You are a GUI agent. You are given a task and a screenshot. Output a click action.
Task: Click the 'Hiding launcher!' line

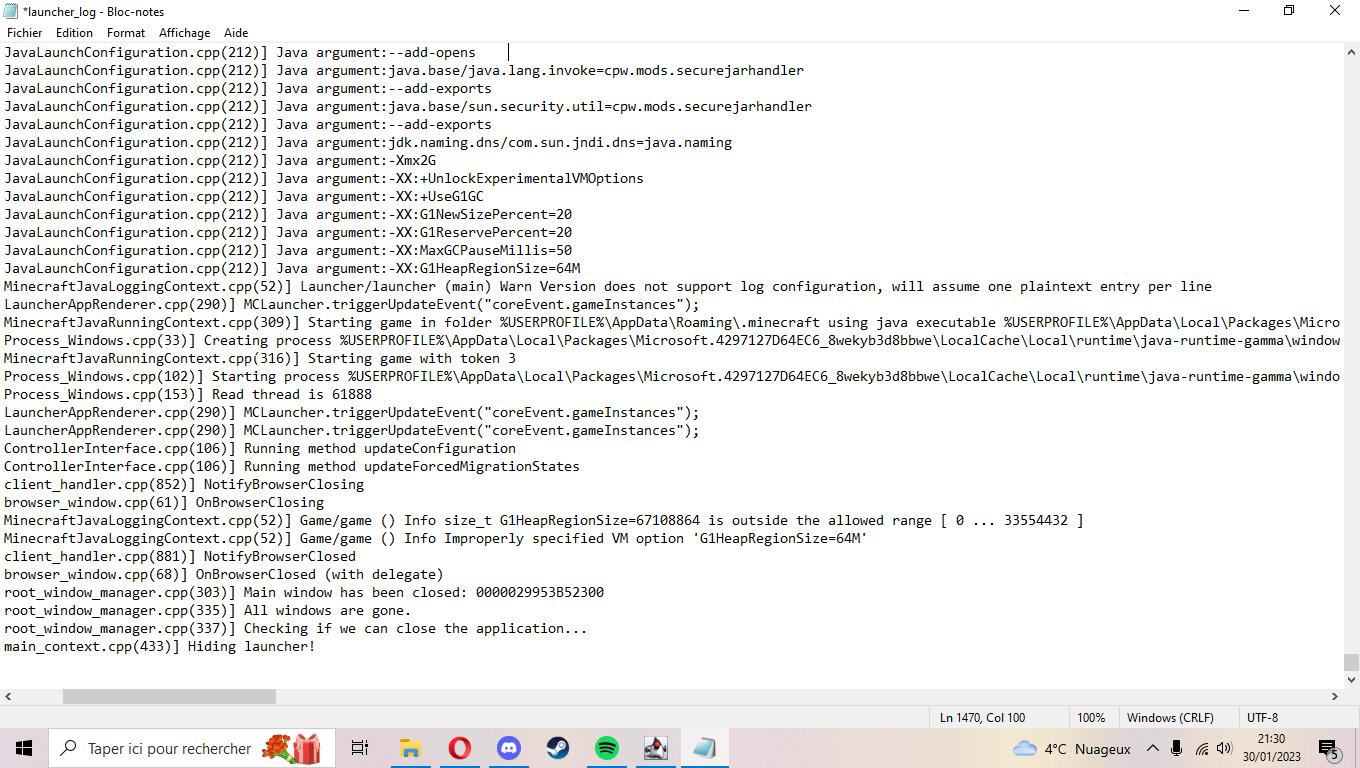click(160, 646)
